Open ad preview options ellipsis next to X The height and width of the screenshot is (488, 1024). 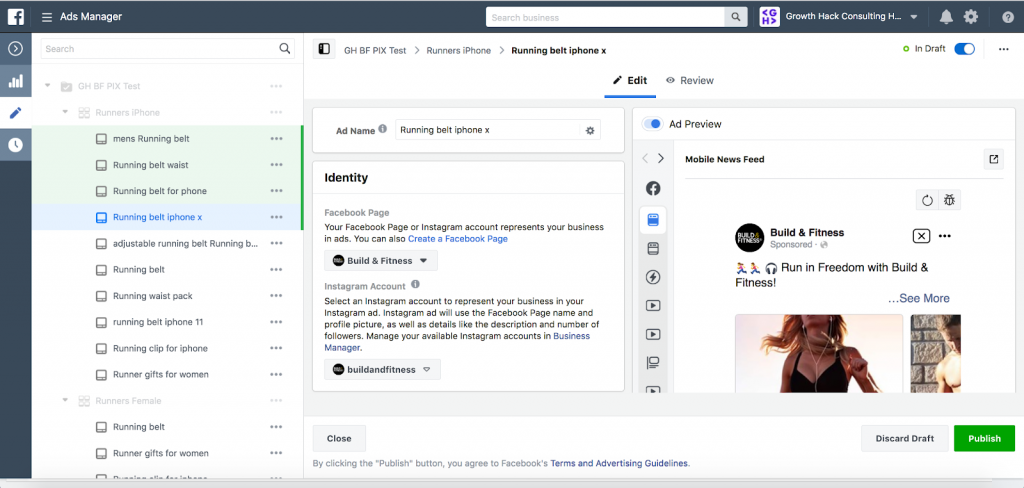tap(944, 236)
